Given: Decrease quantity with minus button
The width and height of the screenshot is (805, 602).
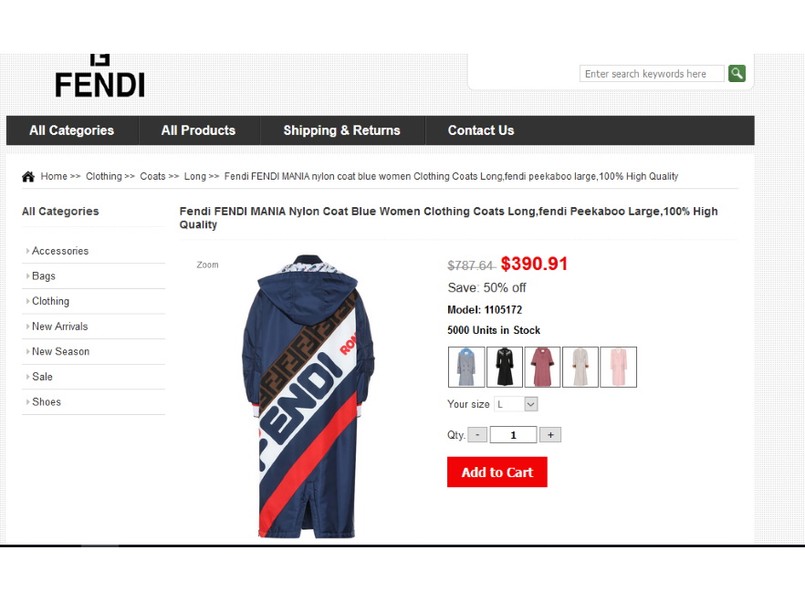Looking at the screenshot, I should coord(477,435).
